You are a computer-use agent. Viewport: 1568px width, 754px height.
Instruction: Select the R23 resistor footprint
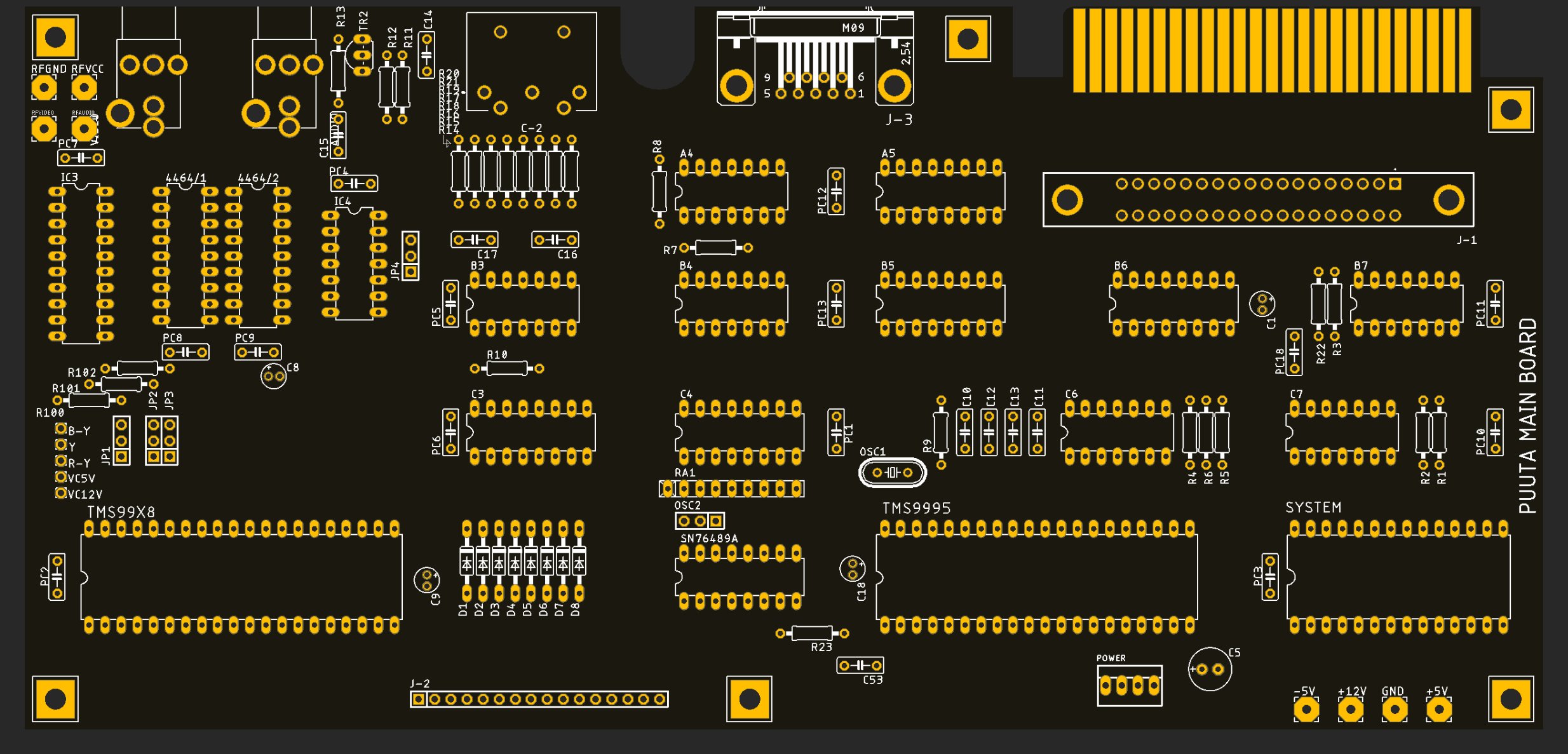pos(813,633)
